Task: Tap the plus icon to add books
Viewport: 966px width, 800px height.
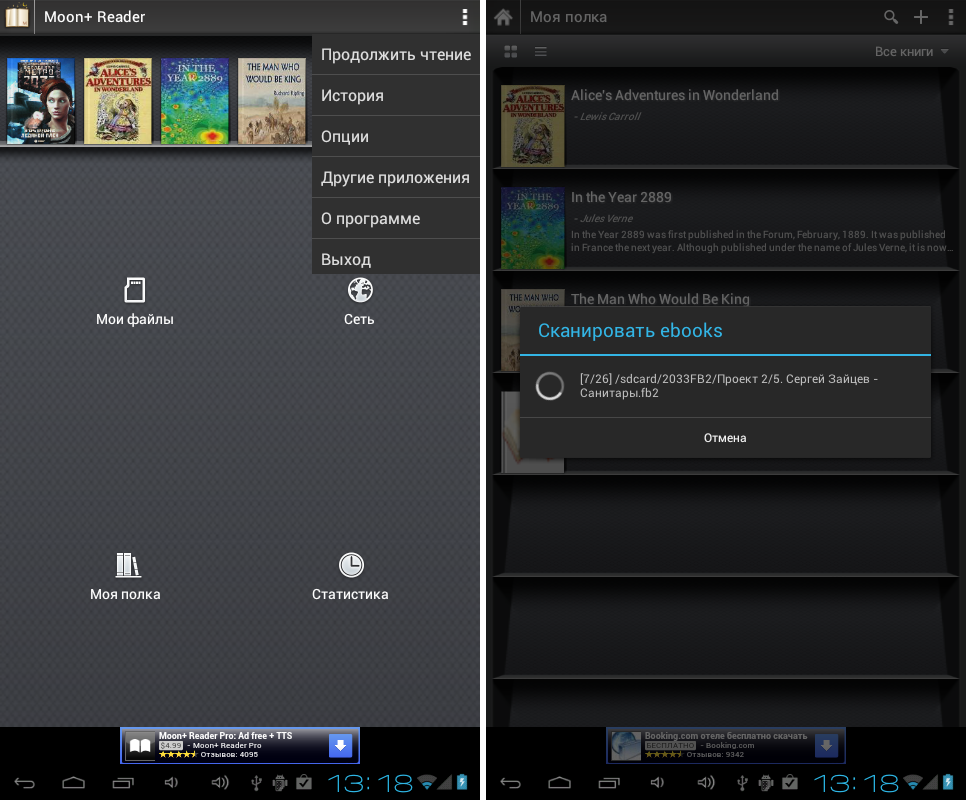Action: pos(921,17)
